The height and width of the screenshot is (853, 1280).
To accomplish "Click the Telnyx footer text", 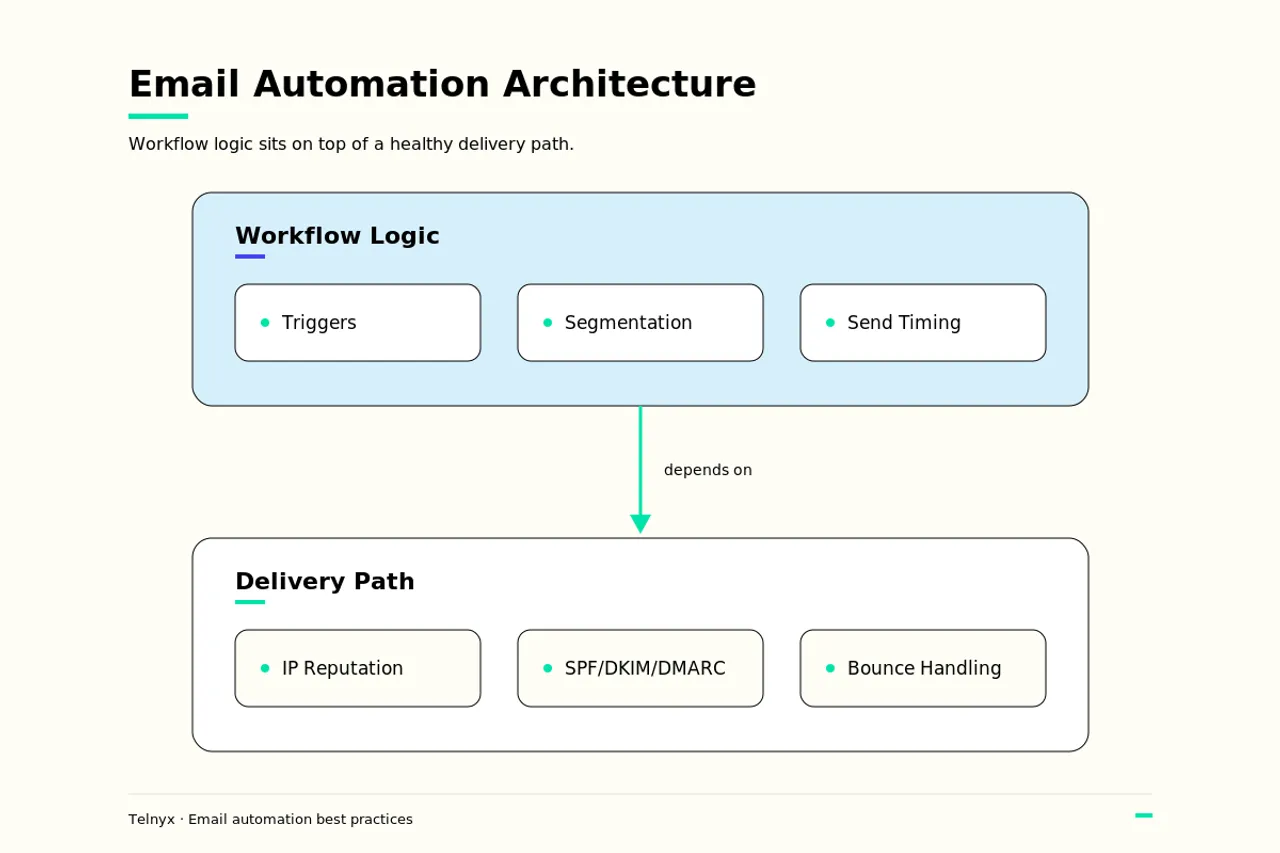I will 271,819.
